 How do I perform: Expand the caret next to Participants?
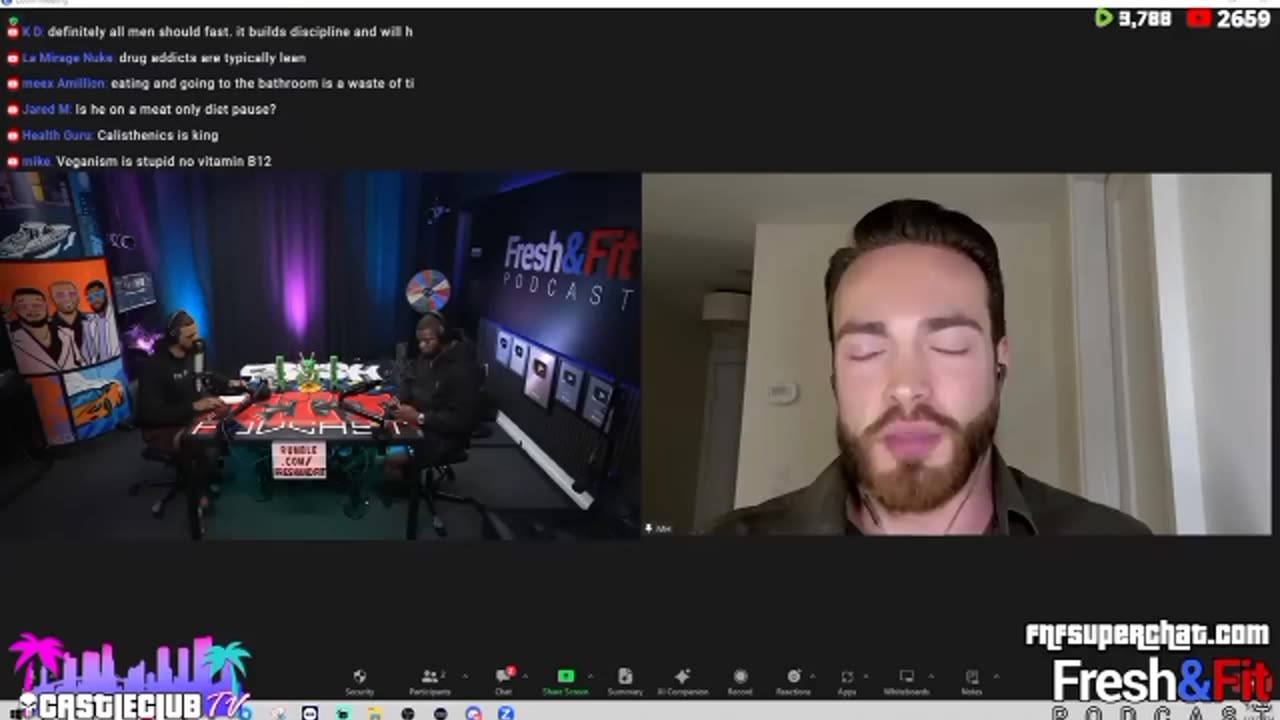464,677
